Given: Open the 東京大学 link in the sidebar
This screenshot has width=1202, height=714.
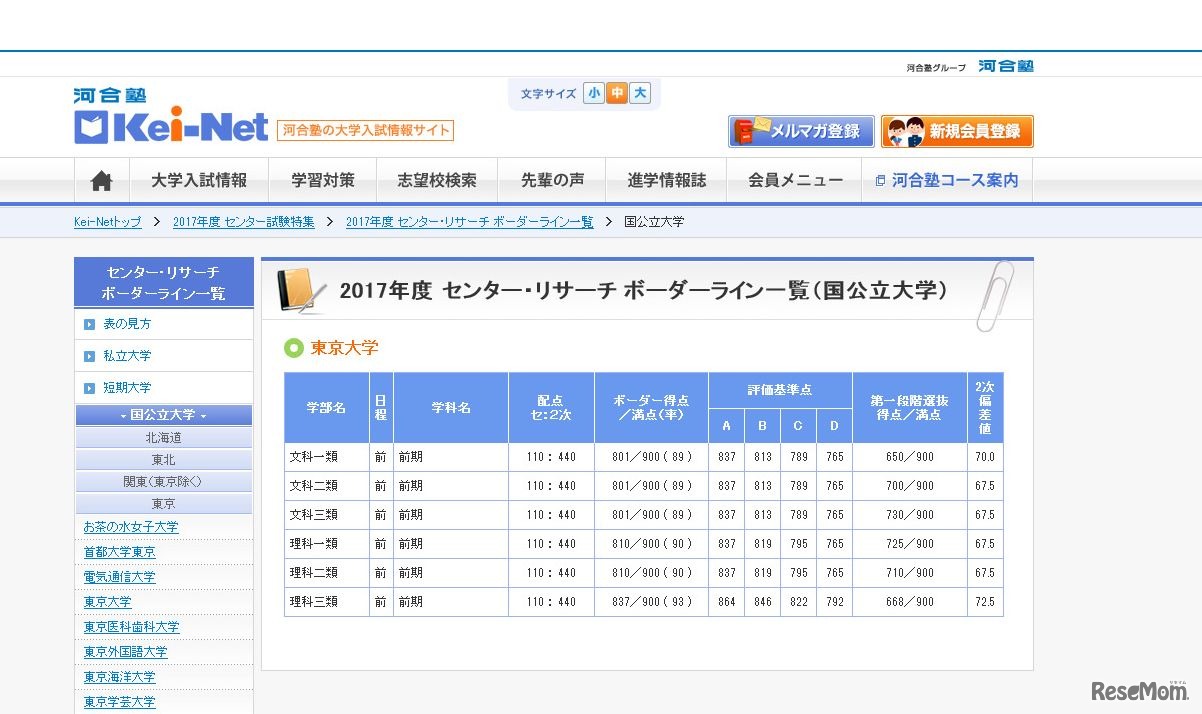Looking at the screenshot, I should point(107,601).
